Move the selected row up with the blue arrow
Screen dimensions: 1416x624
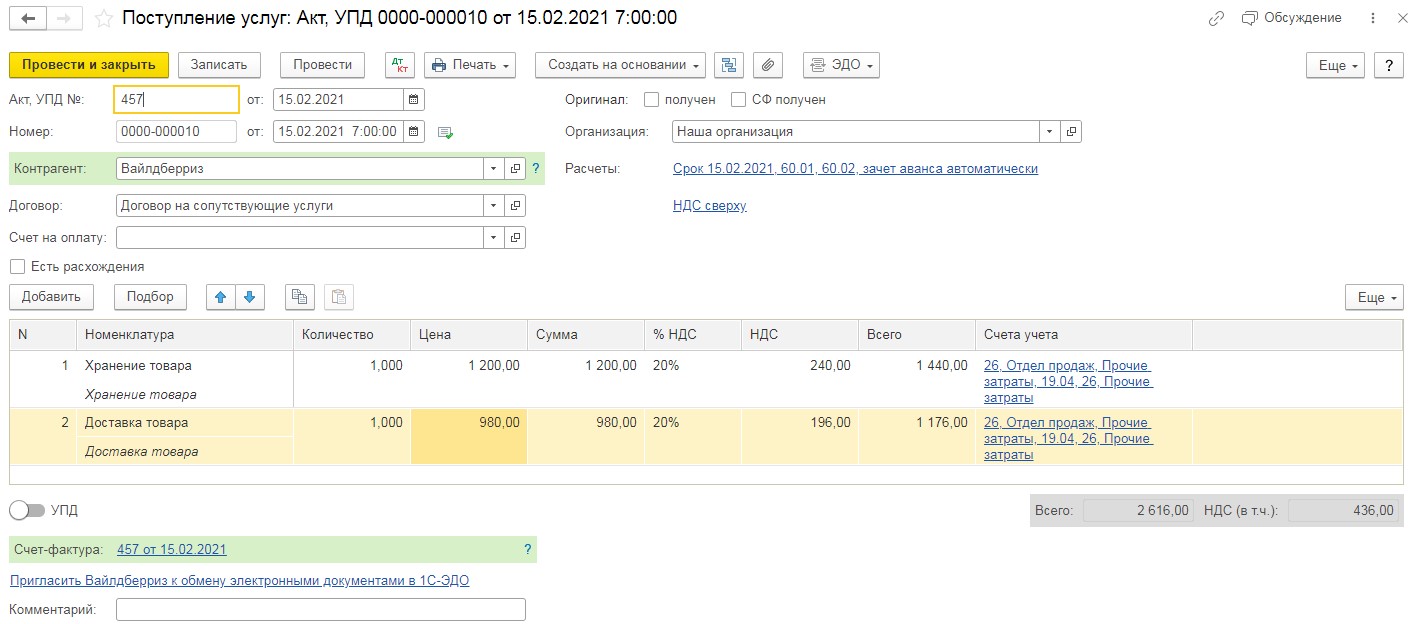(221, 297)
